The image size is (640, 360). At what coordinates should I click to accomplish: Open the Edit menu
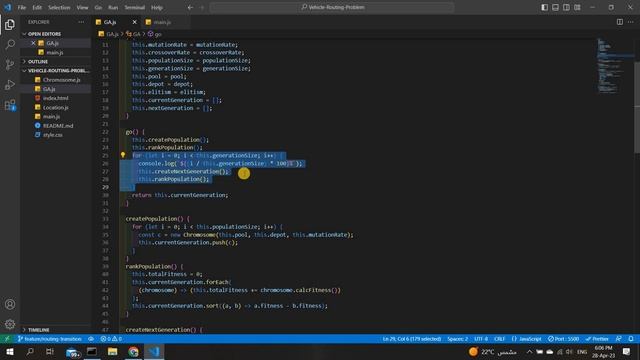point(37,7)
